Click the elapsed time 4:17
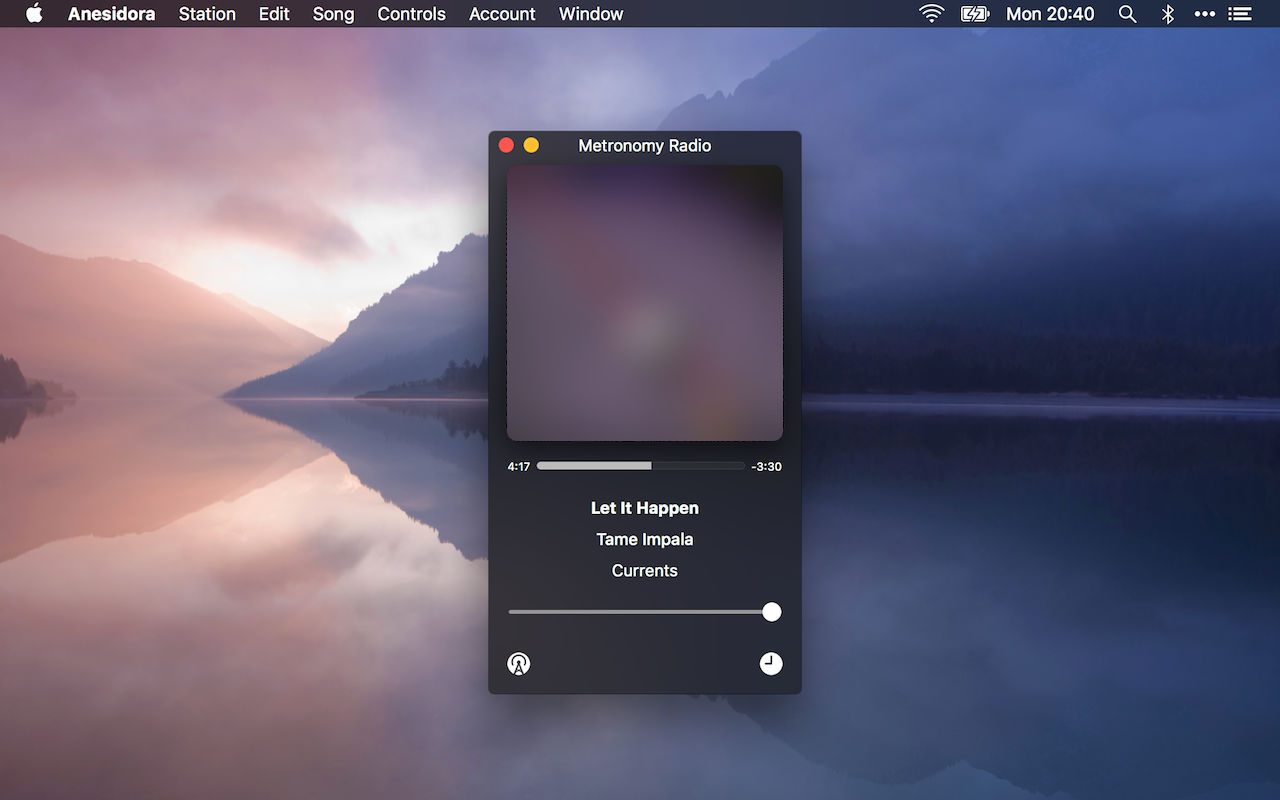This screenshot has height=800, width=1280. [519, 467]
